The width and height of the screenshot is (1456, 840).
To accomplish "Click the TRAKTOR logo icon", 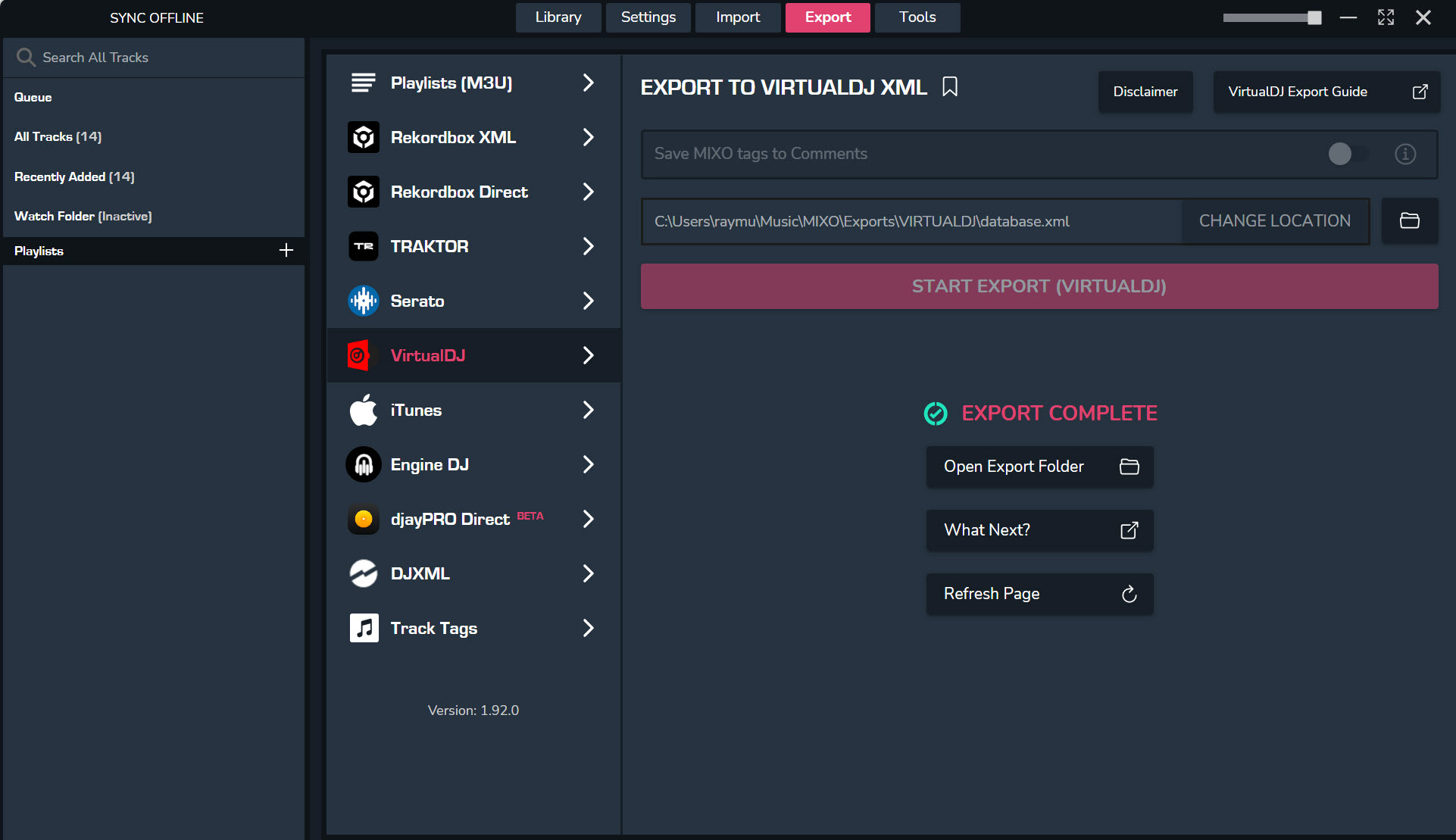I will click(x=364, y=246).
